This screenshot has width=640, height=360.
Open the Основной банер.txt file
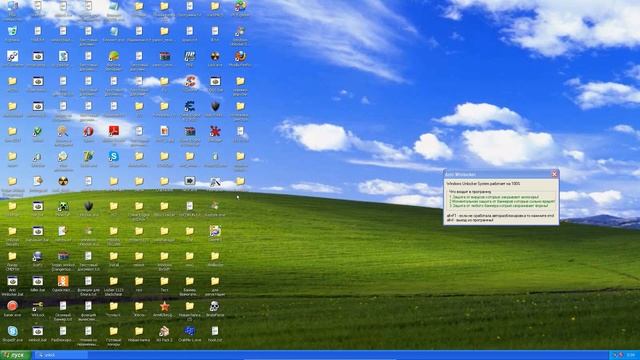[63, 306]
